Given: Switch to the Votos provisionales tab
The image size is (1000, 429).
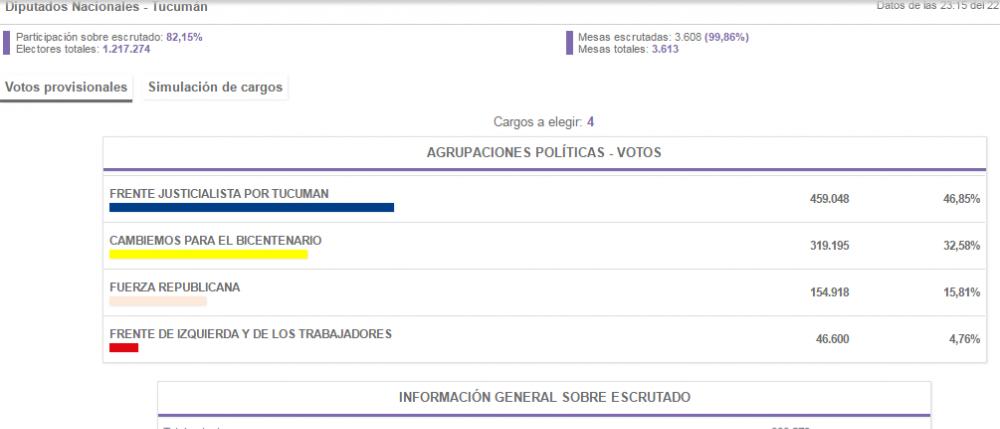Looking at the screenshot, I should coord(66,88).
